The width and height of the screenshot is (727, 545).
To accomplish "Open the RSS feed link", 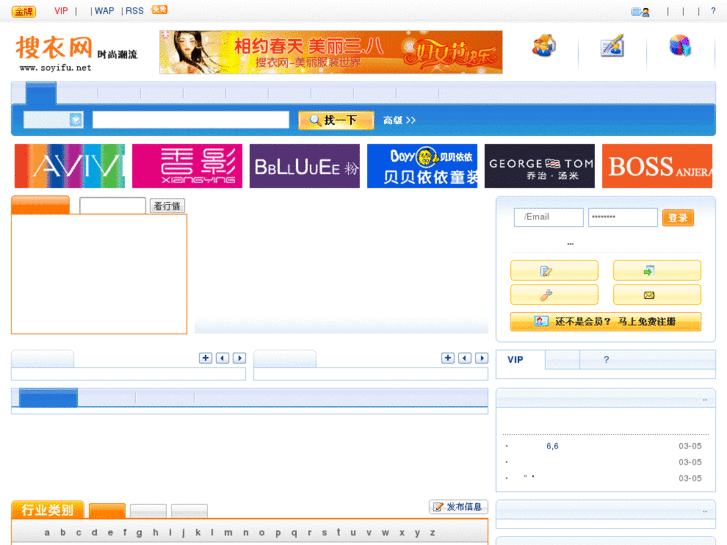I will pos(134,11).
